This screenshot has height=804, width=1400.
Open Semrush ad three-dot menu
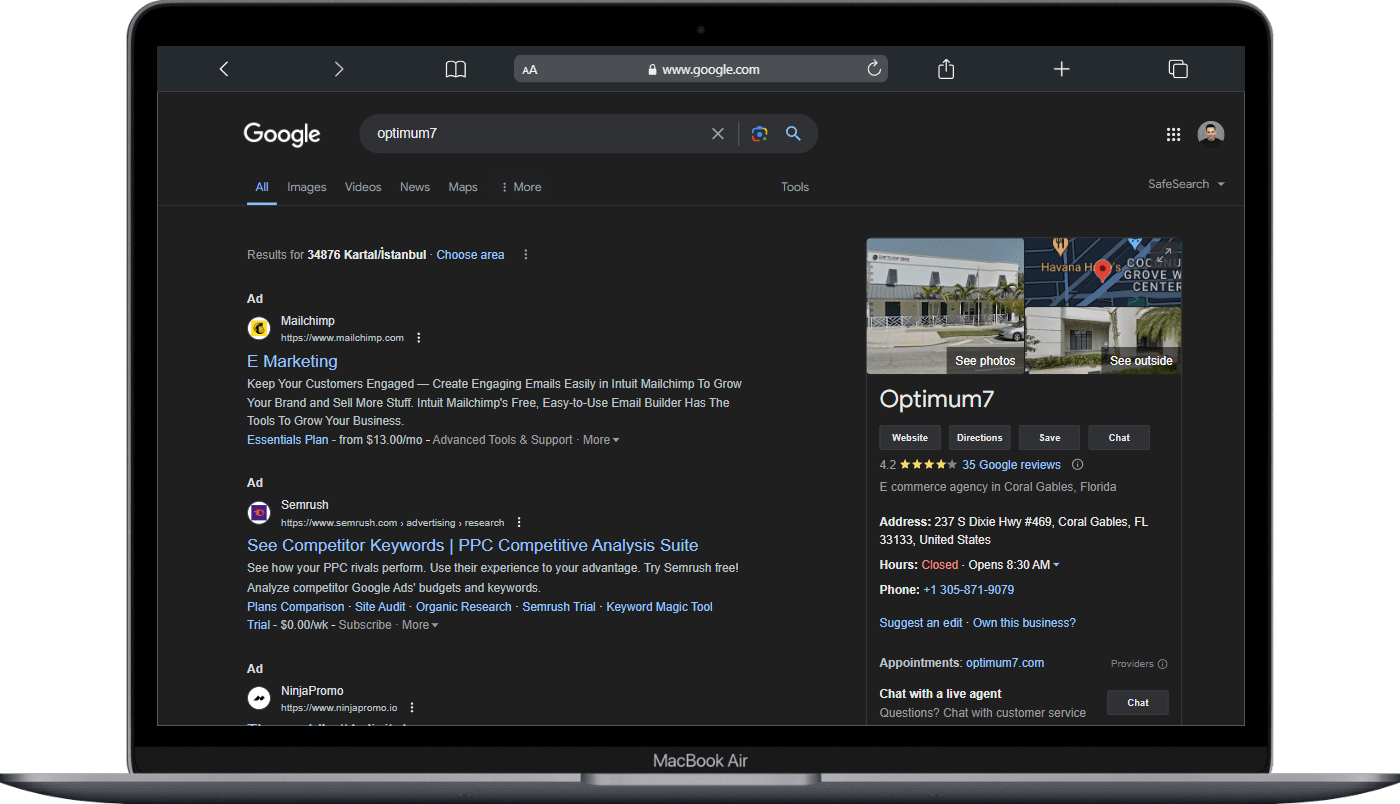point(519,522)
